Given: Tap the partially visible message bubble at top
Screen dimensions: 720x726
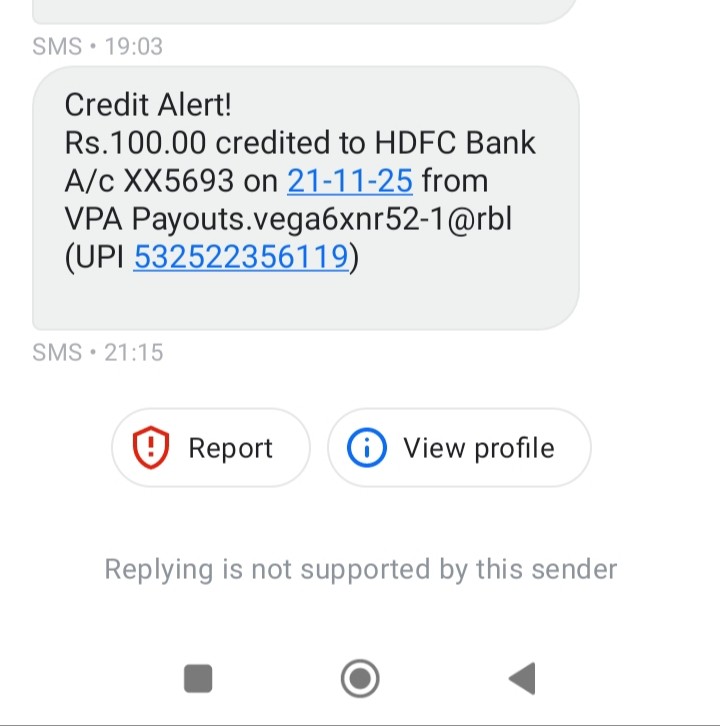Looking at the screenshot, I should pos(305,10).
